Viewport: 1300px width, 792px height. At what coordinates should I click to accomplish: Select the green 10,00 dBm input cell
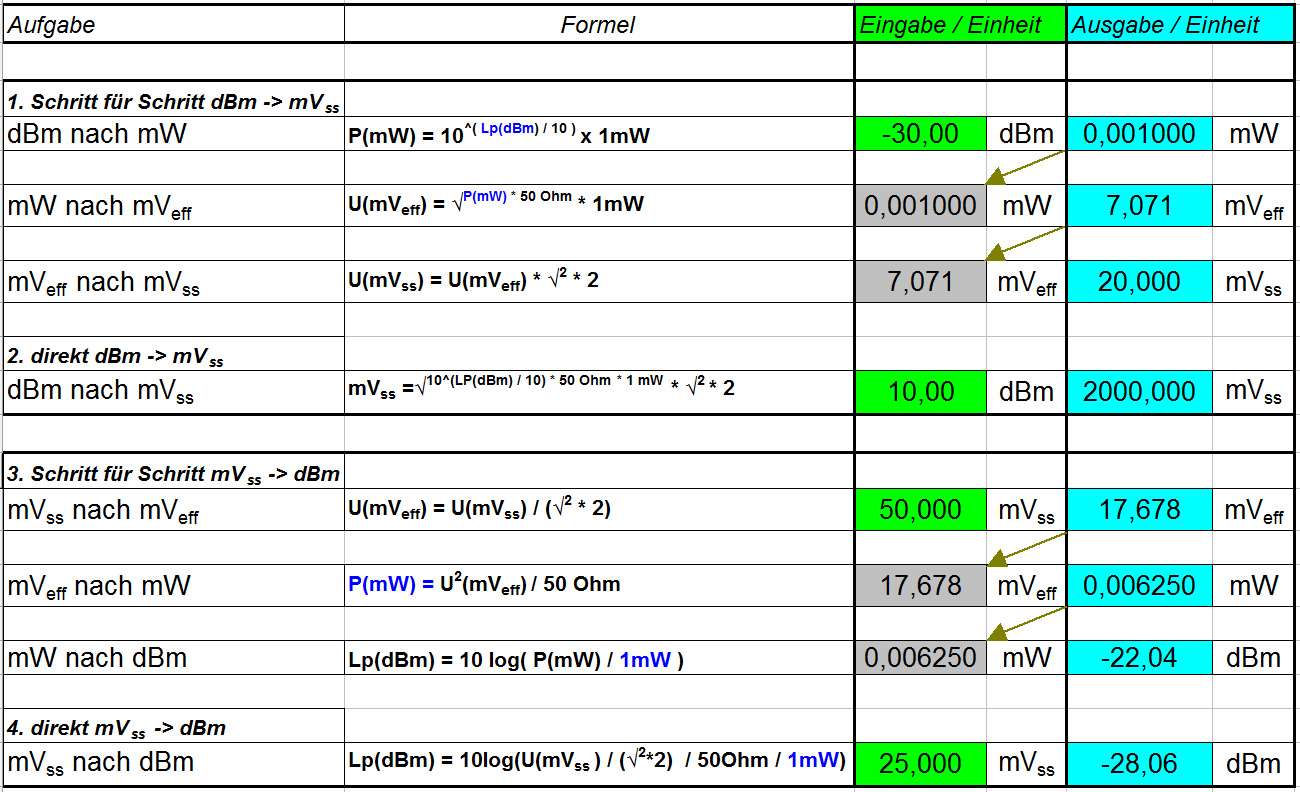[x=920, y=392]
